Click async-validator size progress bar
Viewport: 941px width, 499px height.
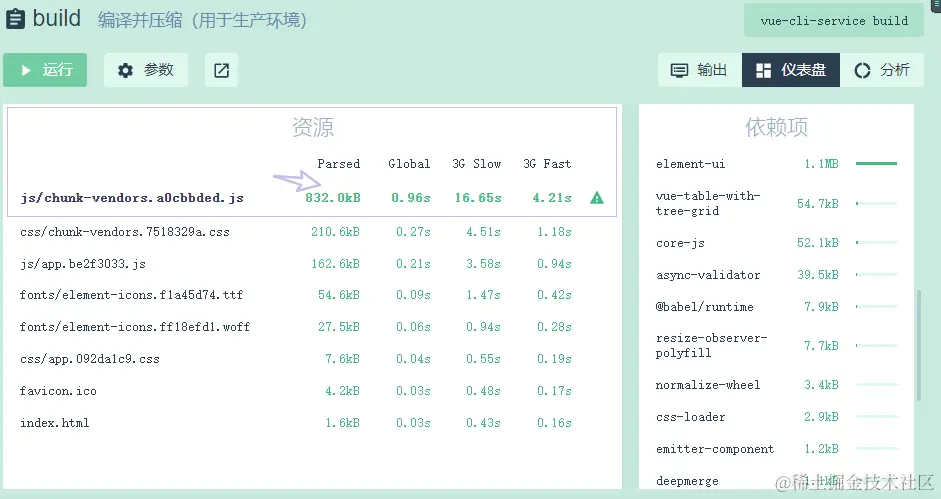tap(876, 274)
